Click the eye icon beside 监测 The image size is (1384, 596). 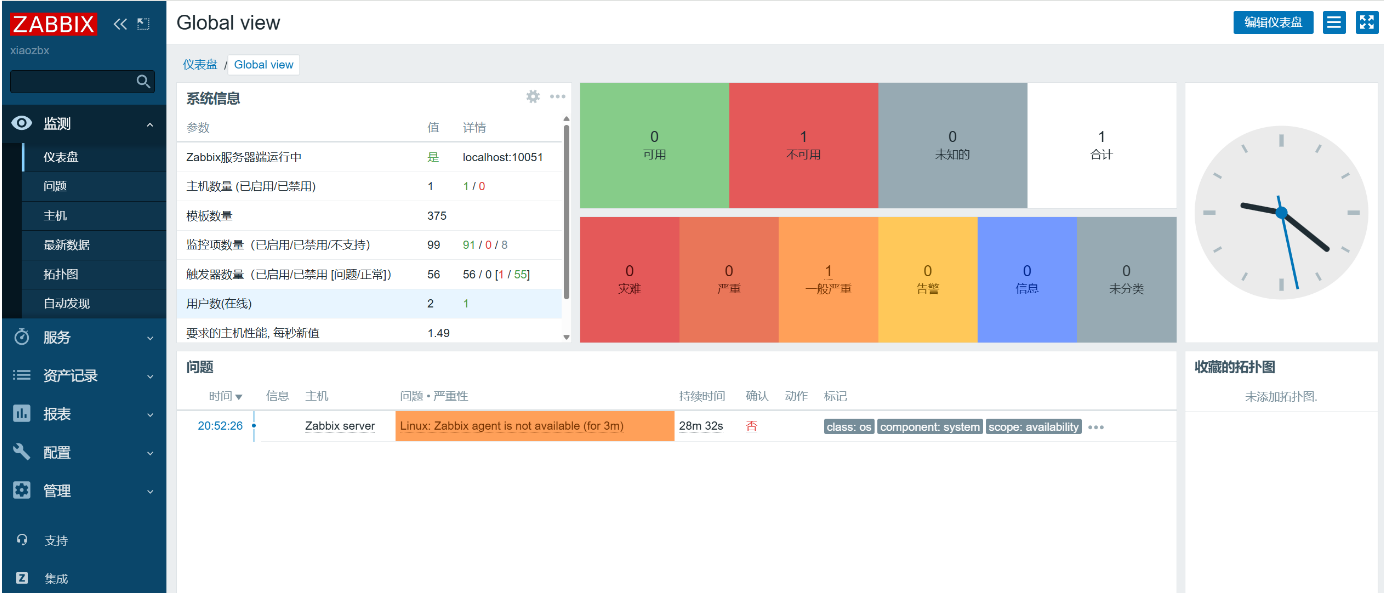coord(22,124)
